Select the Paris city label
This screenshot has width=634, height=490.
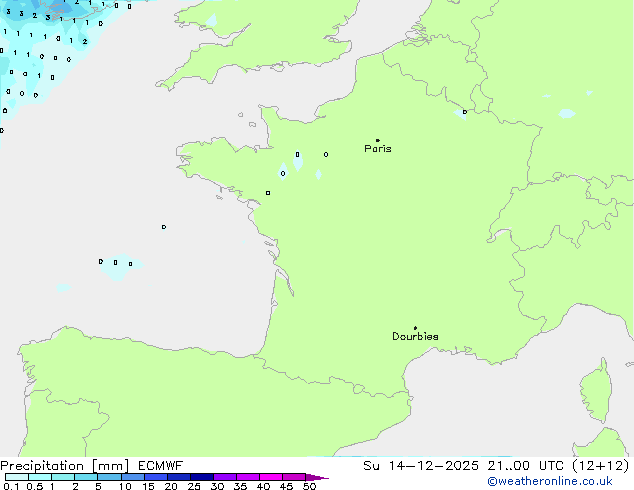pyautogui.click(x=378, y=149)
